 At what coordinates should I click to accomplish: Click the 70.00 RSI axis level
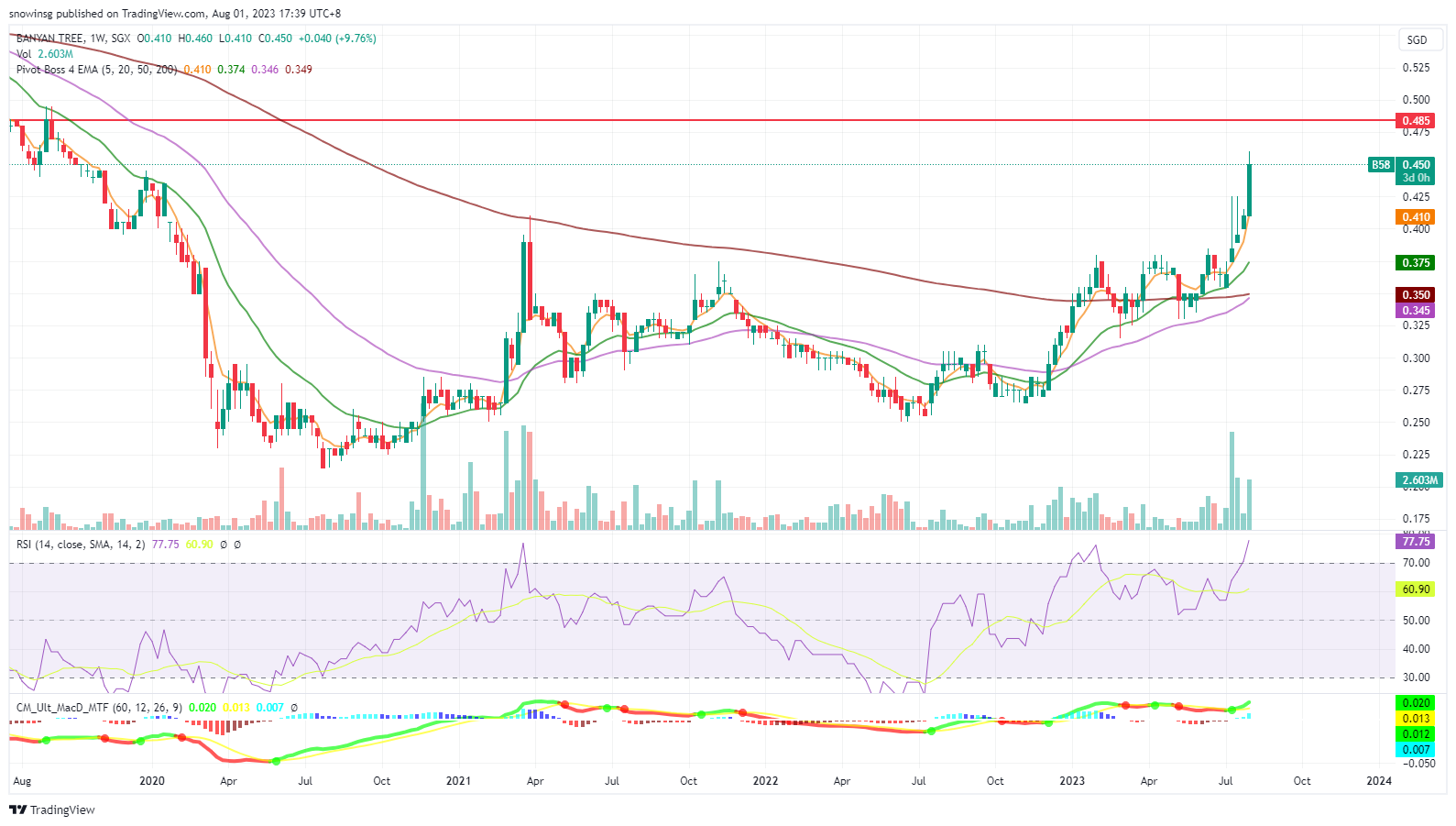pos(1416,563)
